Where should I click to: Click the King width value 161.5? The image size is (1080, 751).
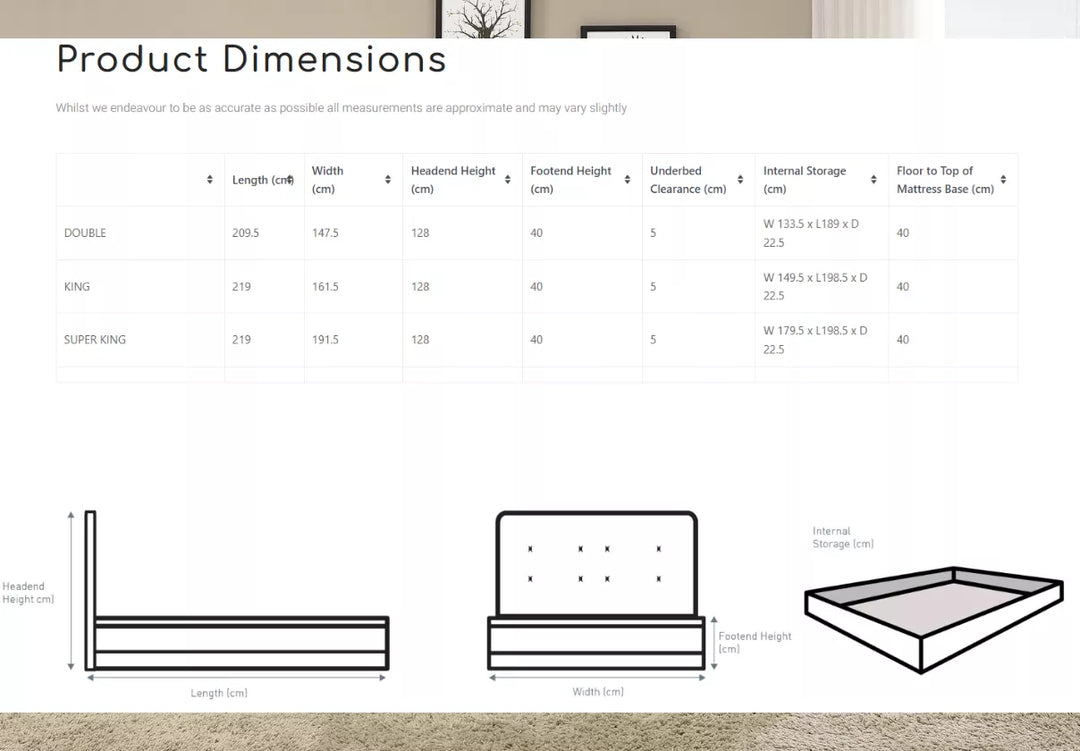[x=325, y=287]
